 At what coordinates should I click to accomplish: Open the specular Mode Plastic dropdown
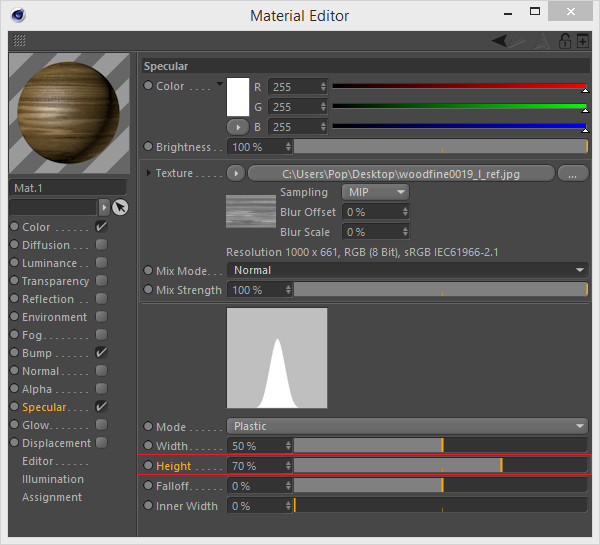[407, 426]
